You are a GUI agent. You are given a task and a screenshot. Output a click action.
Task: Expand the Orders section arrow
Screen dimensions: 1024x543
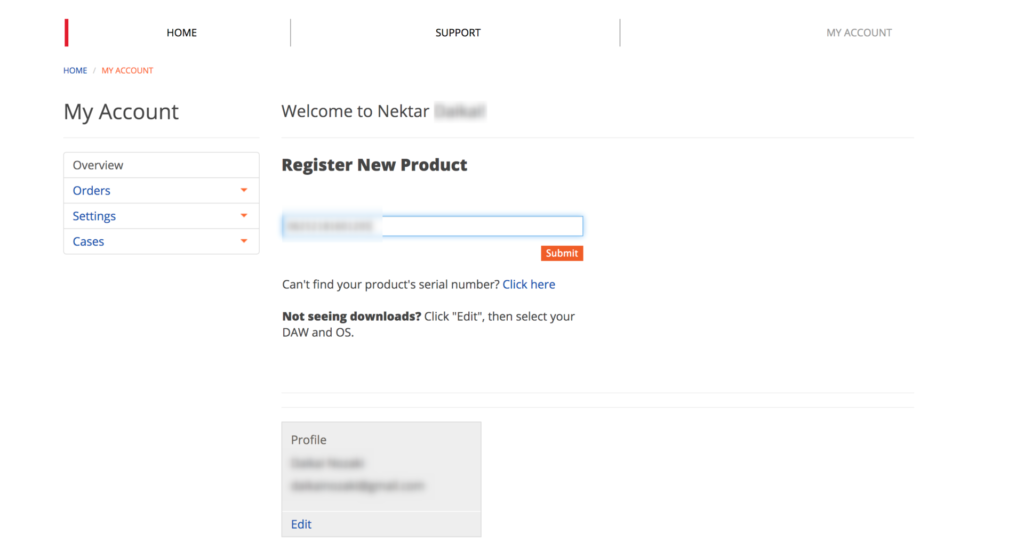(244, 190)
